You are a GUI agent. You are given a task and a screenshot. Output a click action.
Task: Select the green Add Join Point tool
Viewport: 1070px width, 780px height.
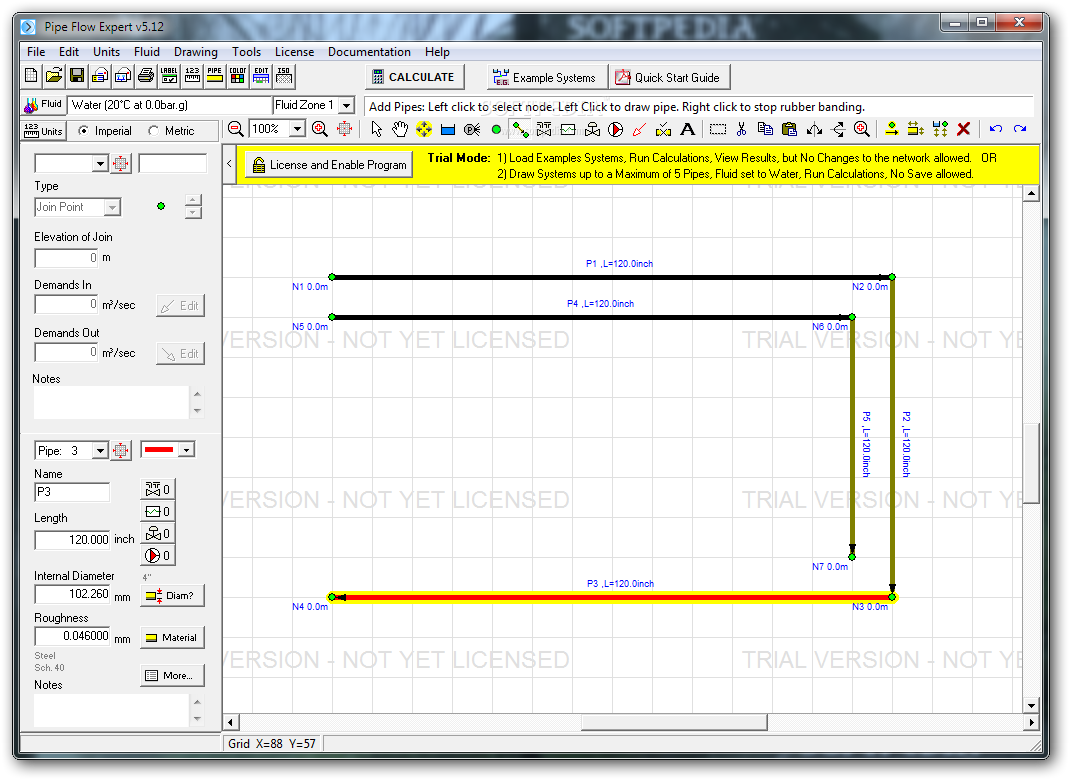click(496, 129)
